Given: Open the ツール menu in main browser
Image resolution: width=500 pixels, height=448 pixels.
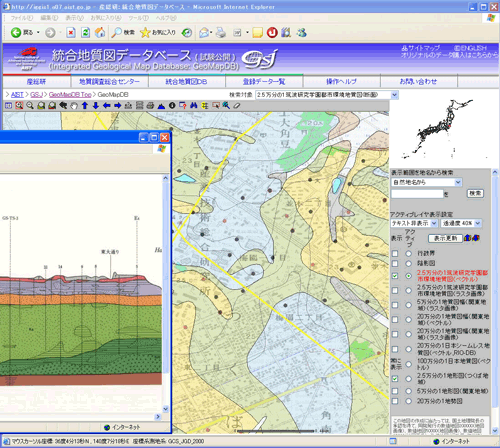Looking at the screenshot, I should 138,18.
